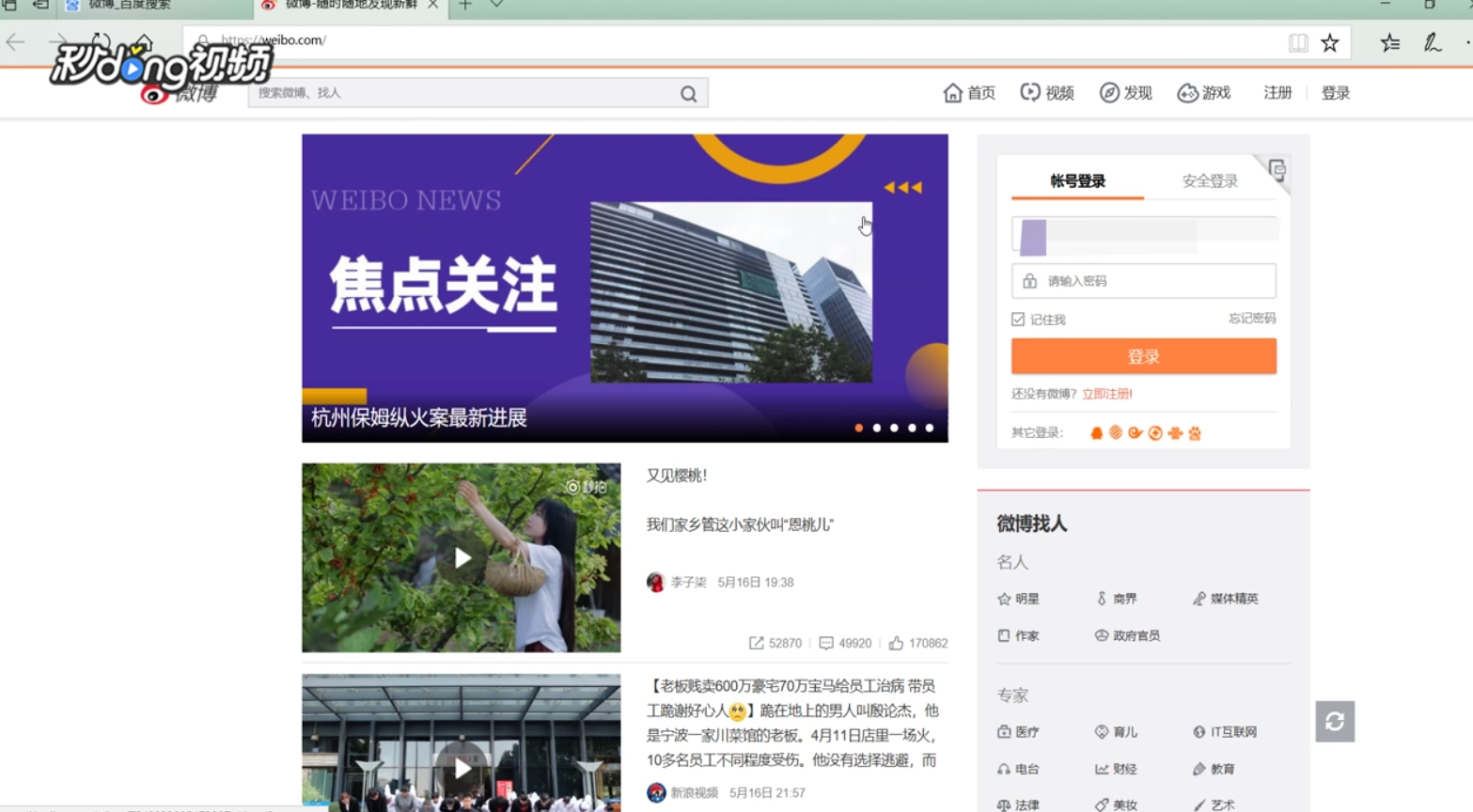
Task: Browse 育儿 parenting experts category
Action: click(1117, 731)
